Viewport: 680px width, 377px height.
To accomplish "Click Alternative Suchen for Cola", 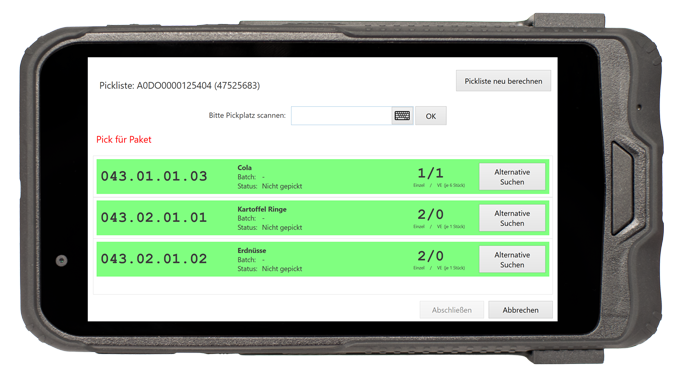I will pyautogui.click(x=512, y=177).
